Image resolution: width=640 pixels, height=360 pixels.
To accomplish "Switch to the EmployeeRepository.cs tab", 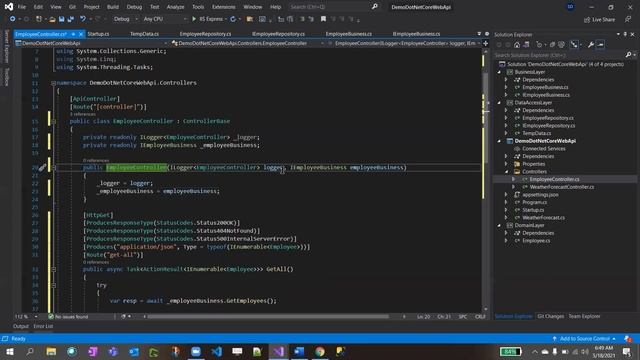I will (x=205, y=34).
